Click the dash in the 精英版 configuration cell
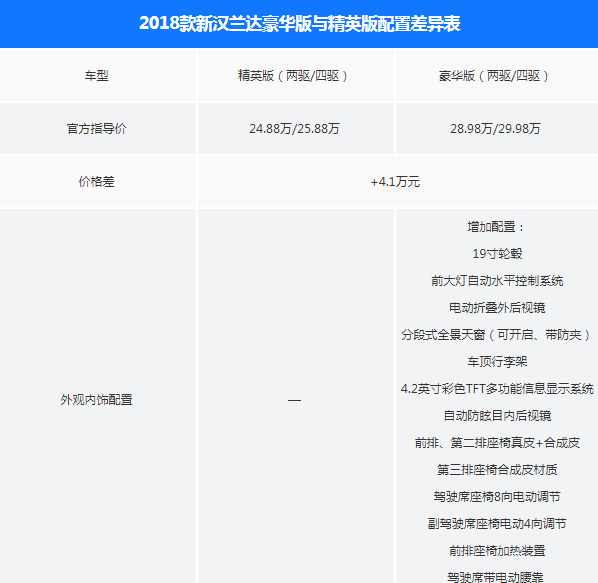The width and height of the screenshot is (598, 583). coord(294,400)
